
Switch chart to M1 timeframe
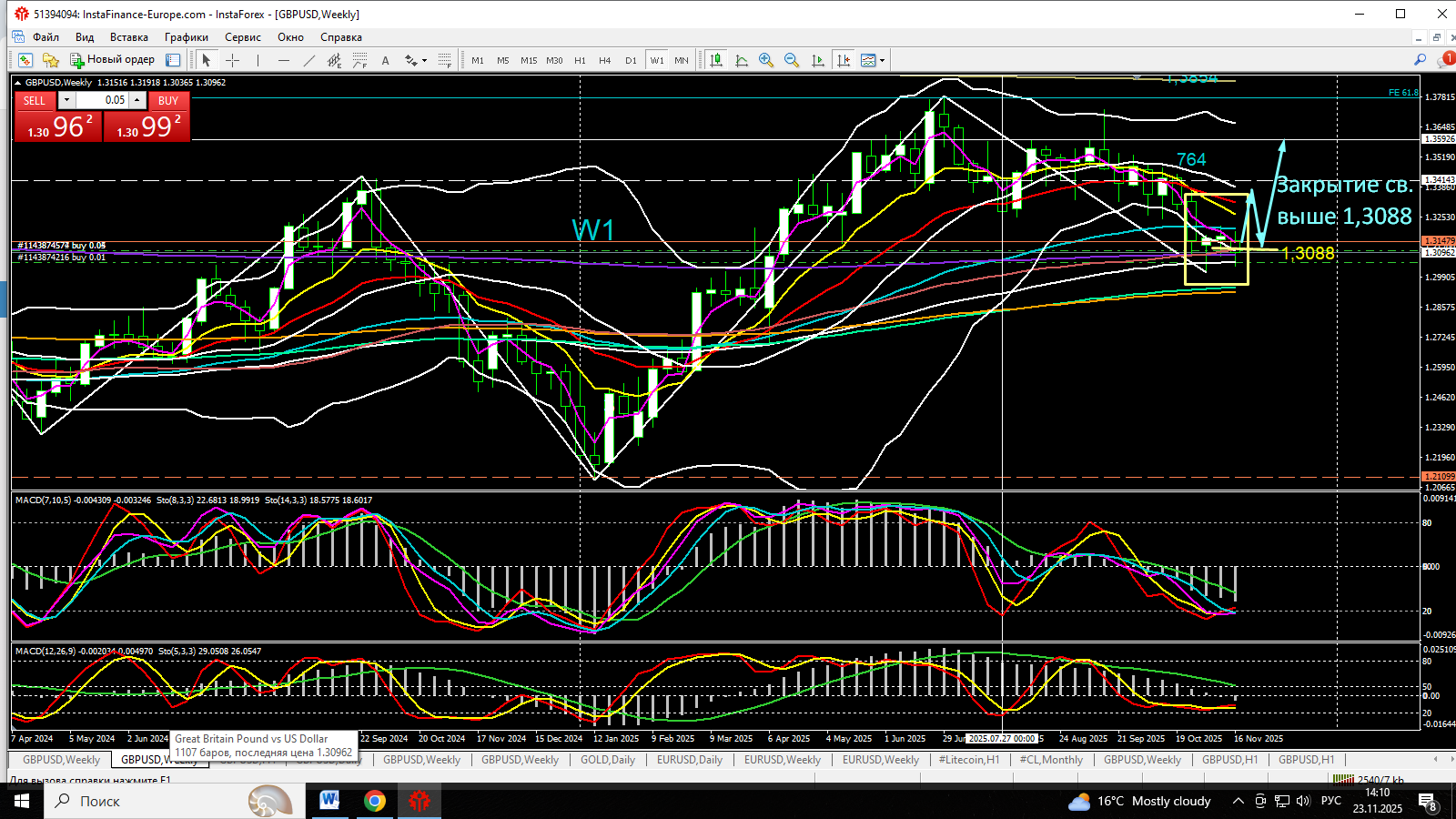[478, 60]
